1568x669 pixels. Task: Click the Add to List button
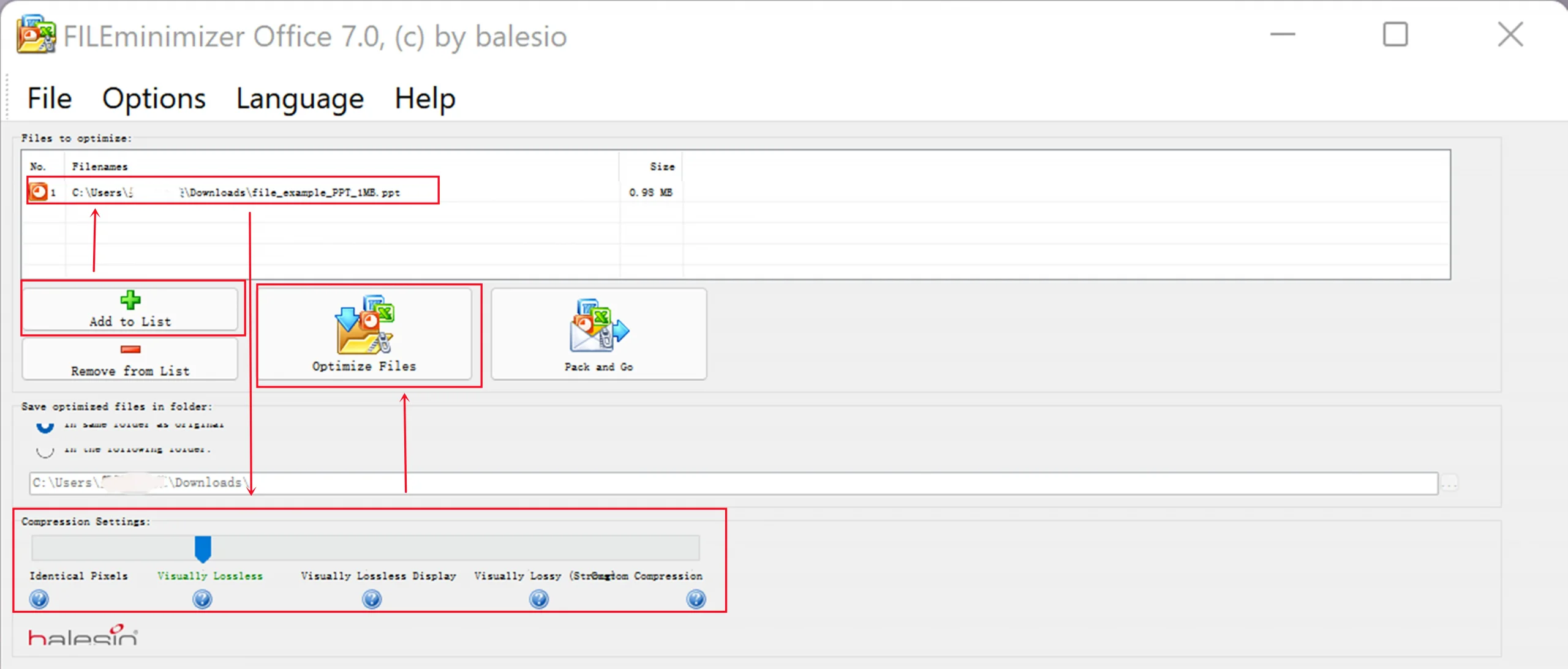(130, 309)
